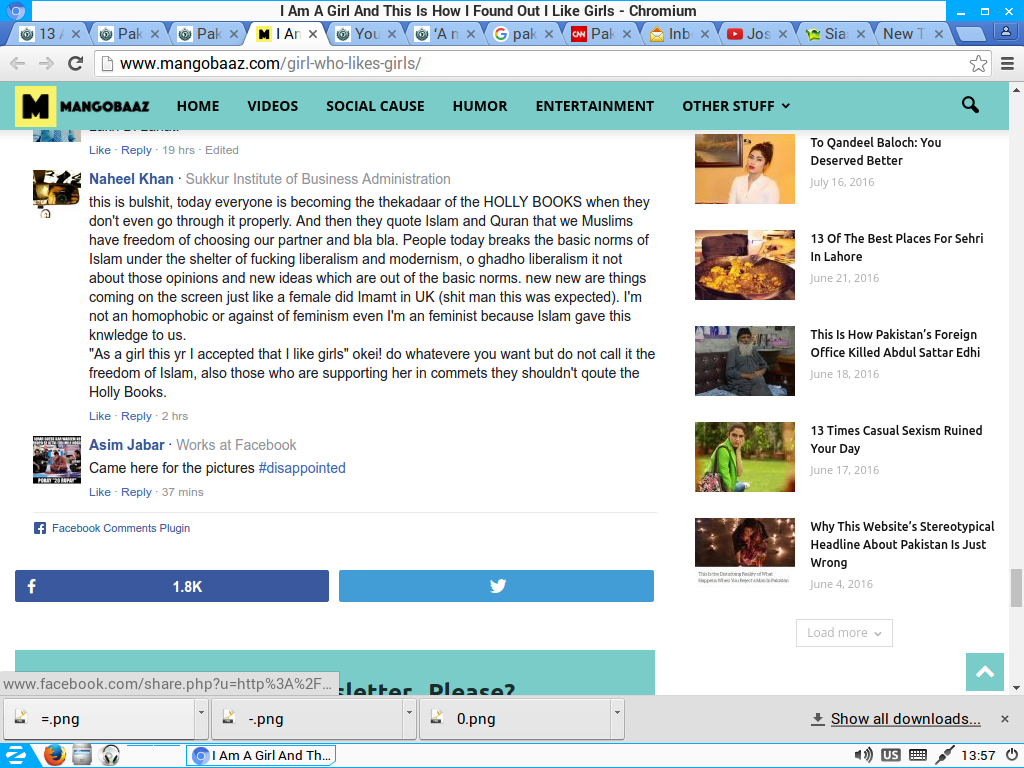1024x768 pixels.
Task: Open the site search magnifier icon
Action: [x=970, y=104]
